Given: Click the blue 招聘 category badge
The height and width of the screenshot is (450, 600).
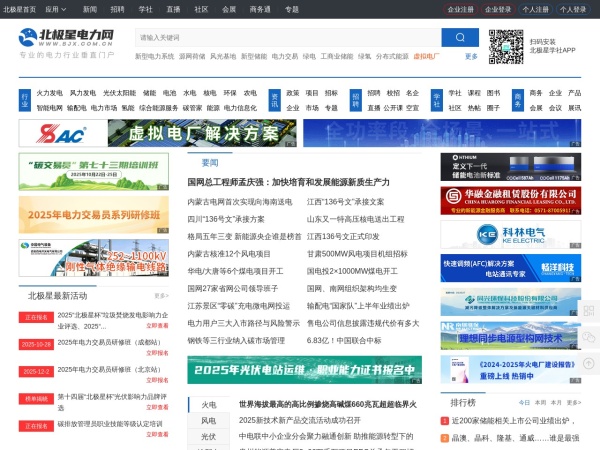Looking at the screenshot, I should (x=355, y=100).
